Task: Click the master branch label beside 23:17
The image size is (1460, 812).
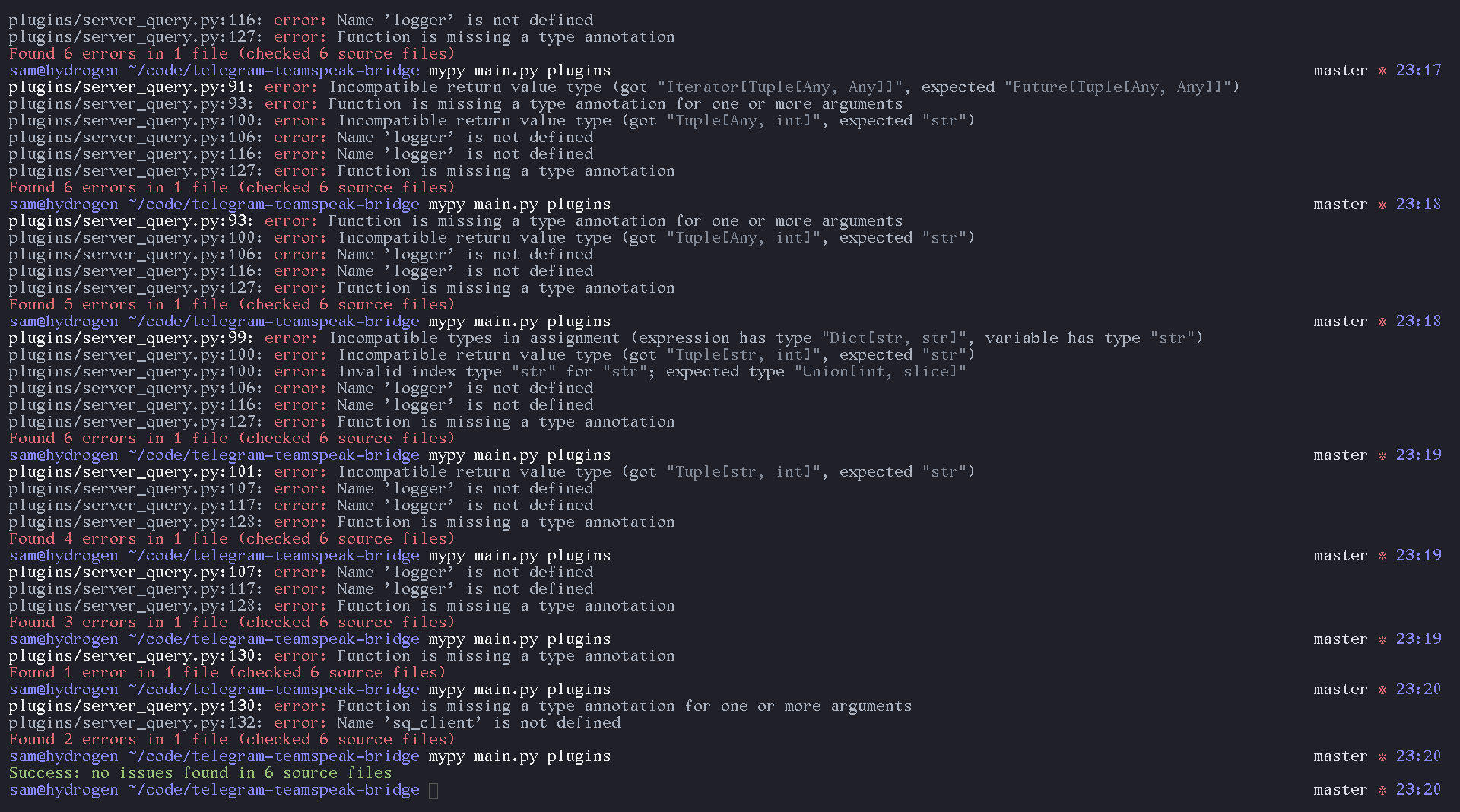Action: click(1340, 71)
